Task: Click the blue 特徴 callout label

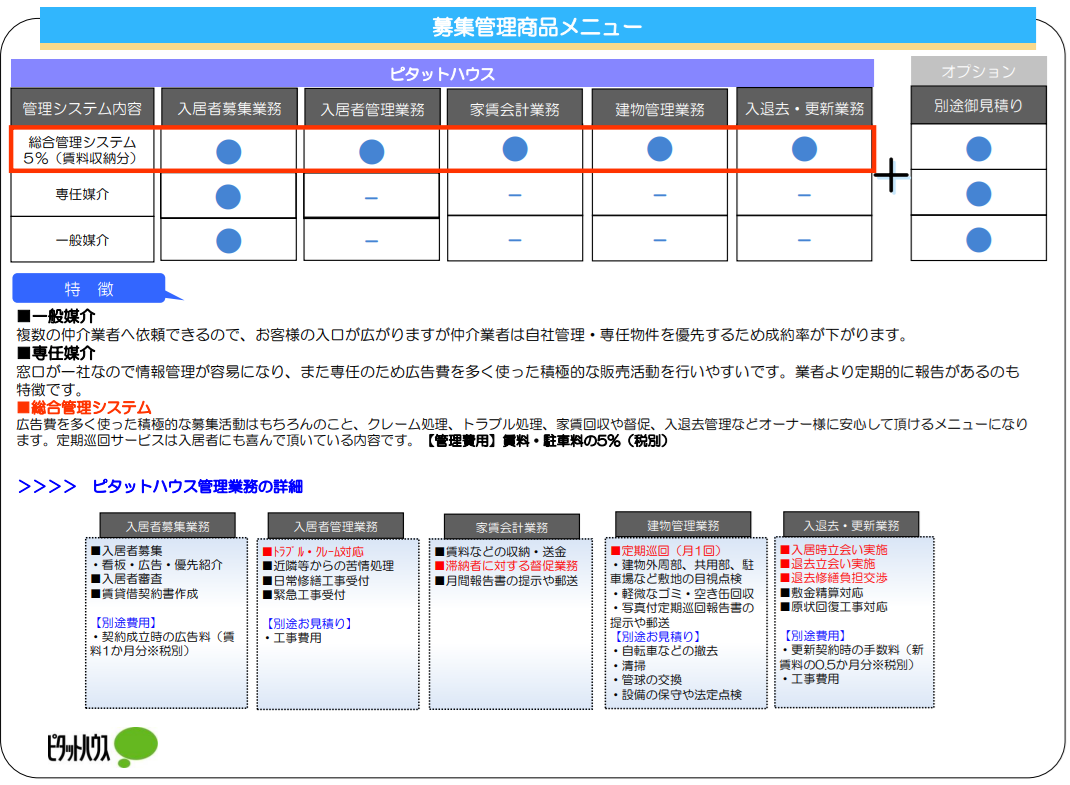Action: 89,289
